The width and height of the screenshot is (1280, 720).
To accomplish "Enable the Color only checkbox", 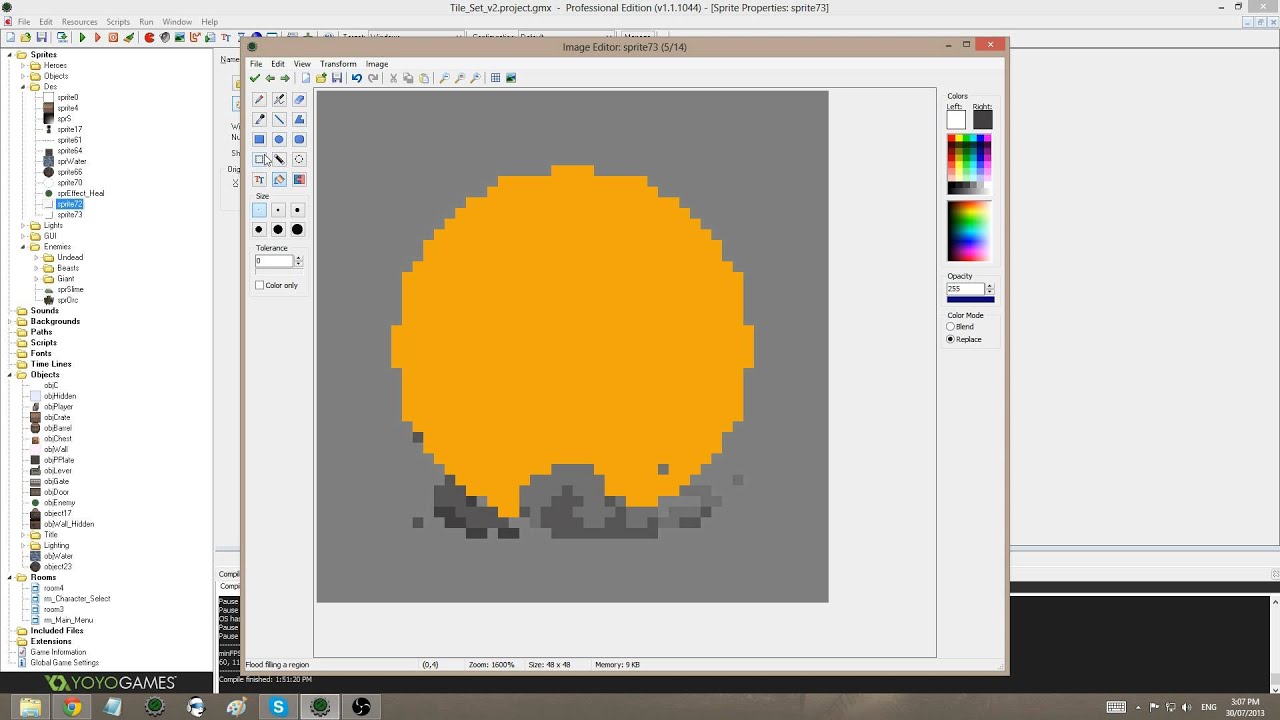I will click(x=260, y=285).
